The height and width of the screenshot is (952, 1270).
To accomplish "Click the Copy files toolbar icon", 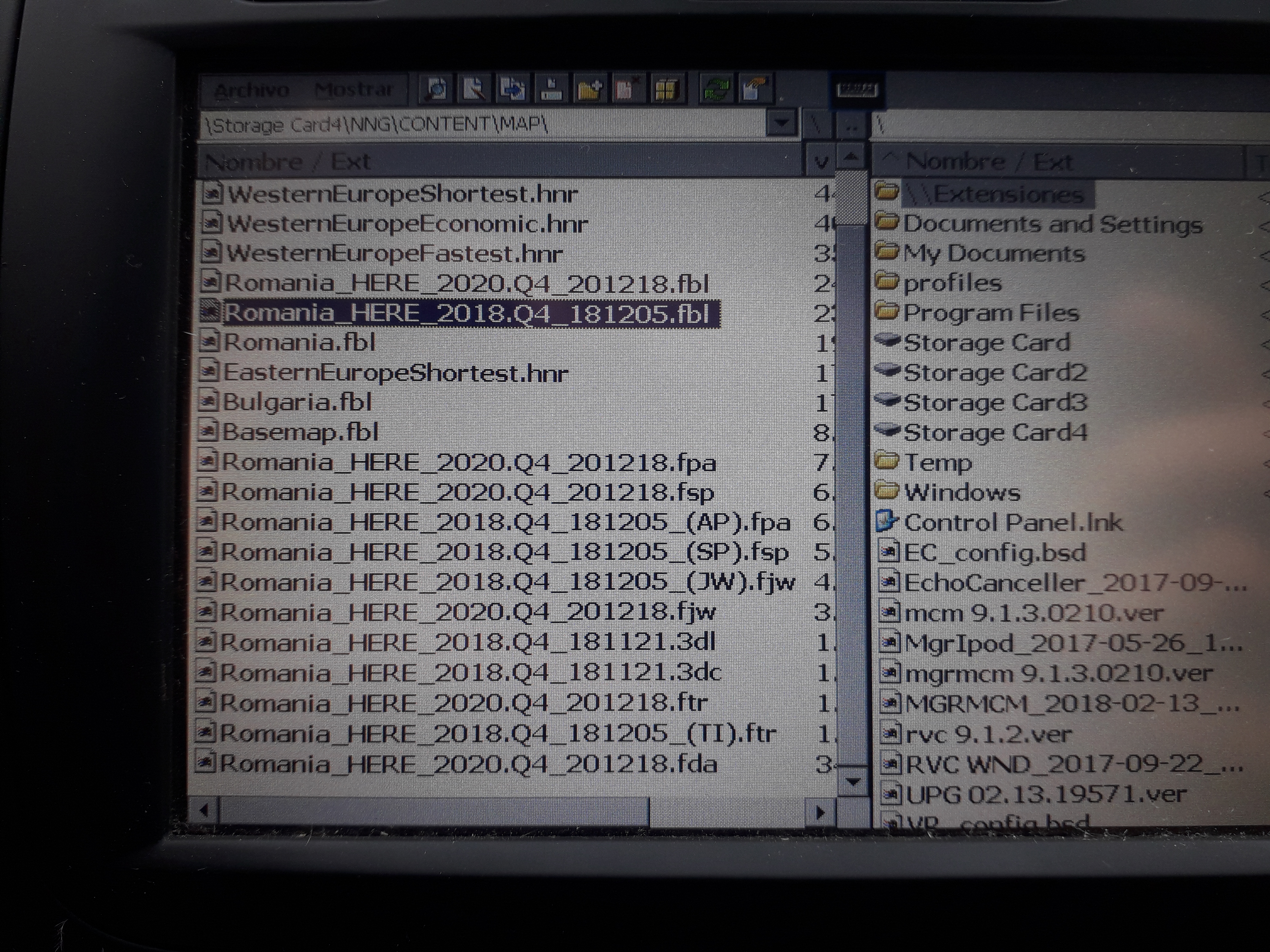I will pos(513,89).
